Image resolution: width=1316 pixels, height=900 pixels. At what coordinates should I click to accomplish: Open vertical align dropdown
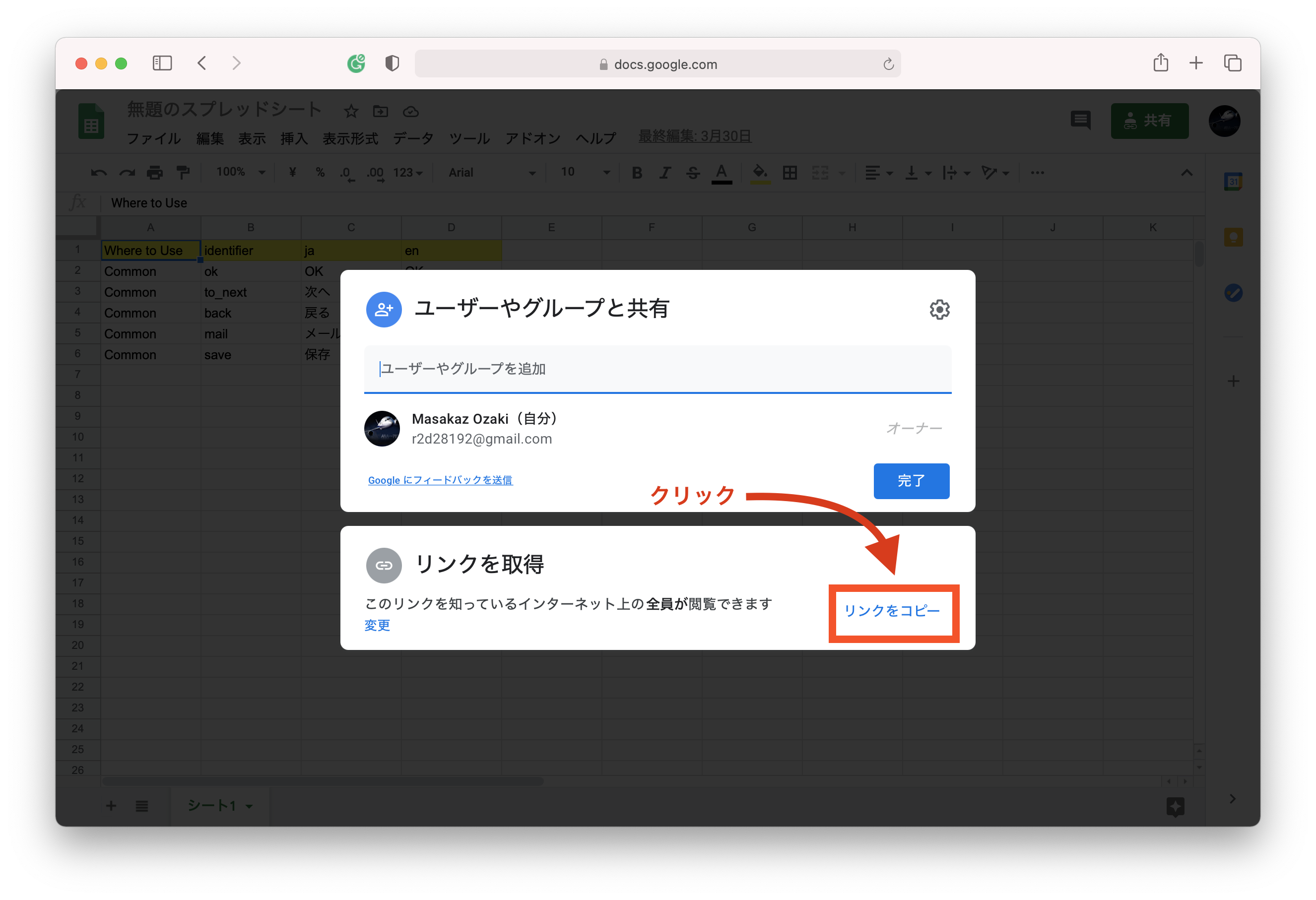tap(918, 173)
